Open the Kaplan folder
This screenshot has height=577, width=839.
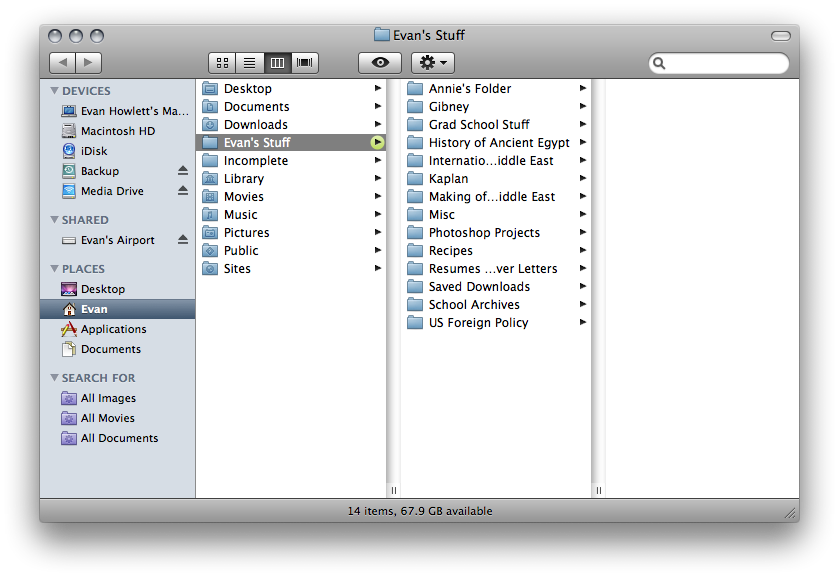tap(496, 178)
